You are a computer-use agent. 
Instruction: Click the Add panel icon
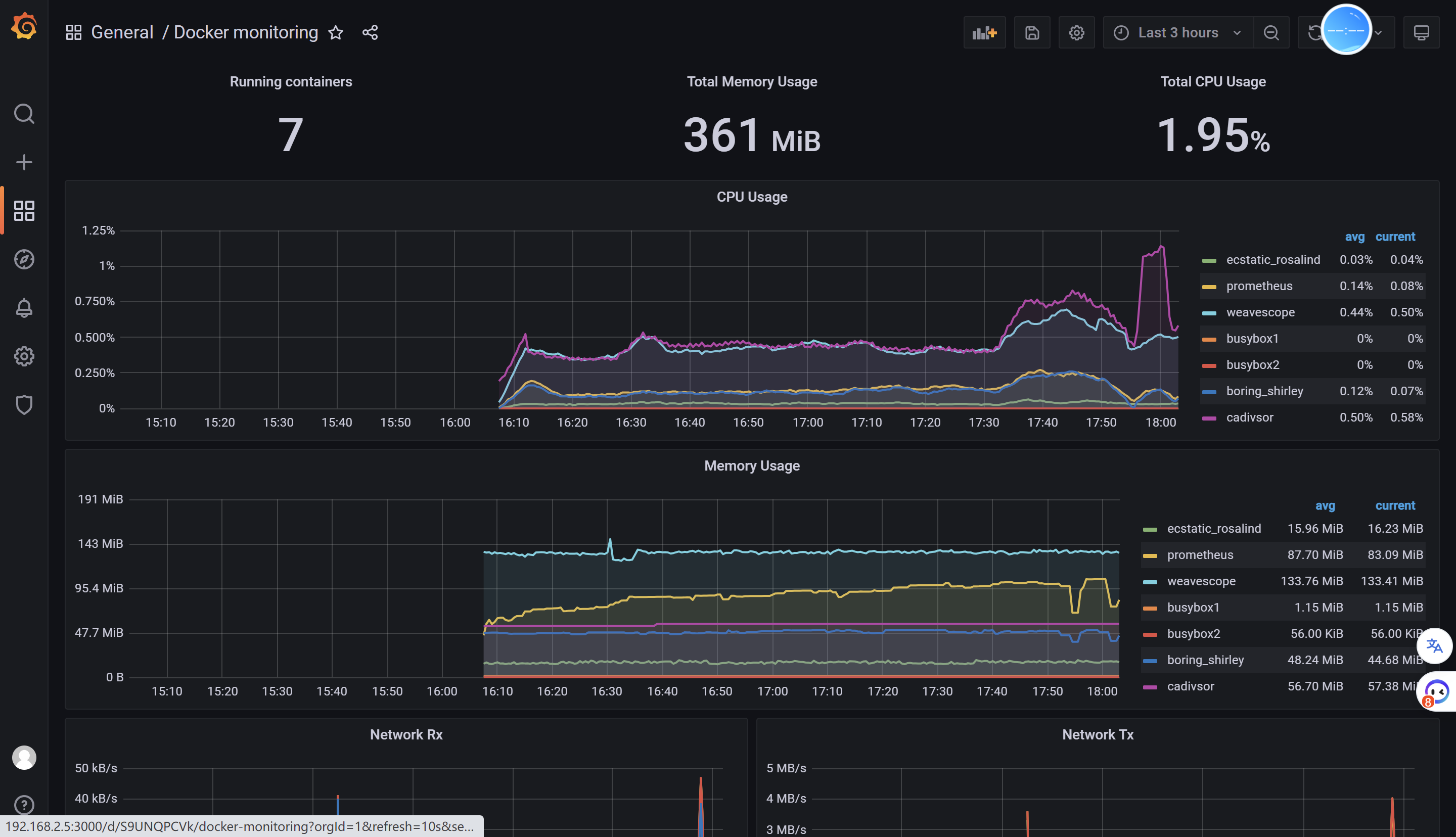pyautogui.click(x=984, y=33)
